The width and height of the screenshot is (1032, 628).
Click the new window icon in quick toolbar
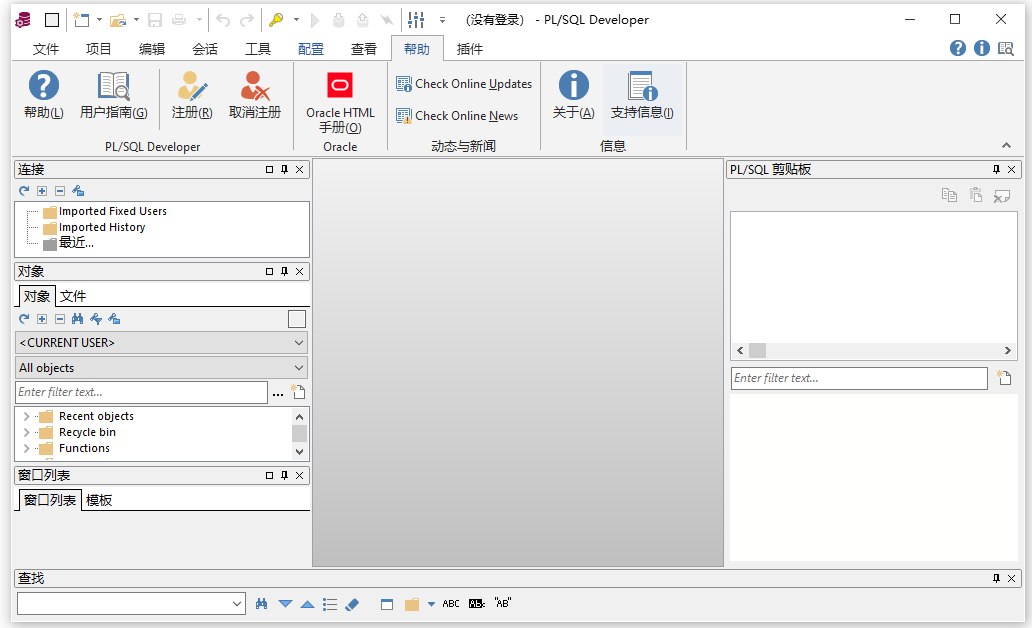click(x=81, y=20)
